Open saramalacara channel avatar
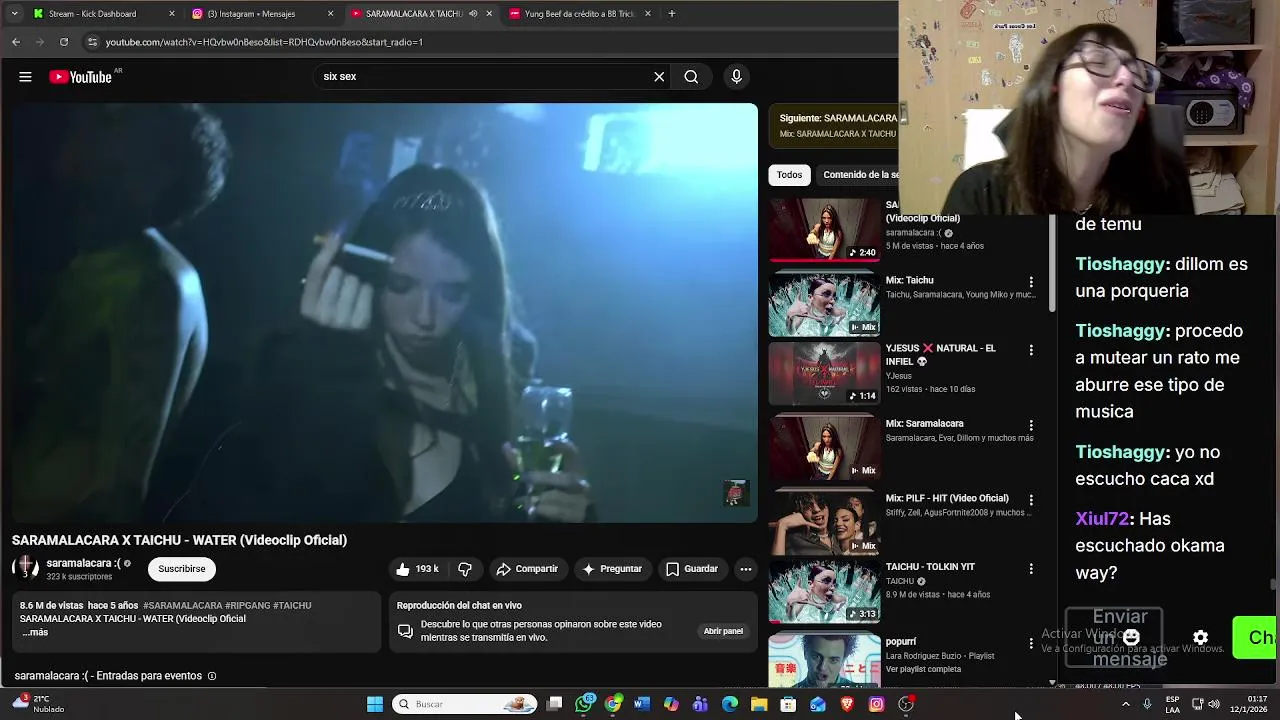The width and height of the screenshot is (1280, 720). tap(25, 569)
